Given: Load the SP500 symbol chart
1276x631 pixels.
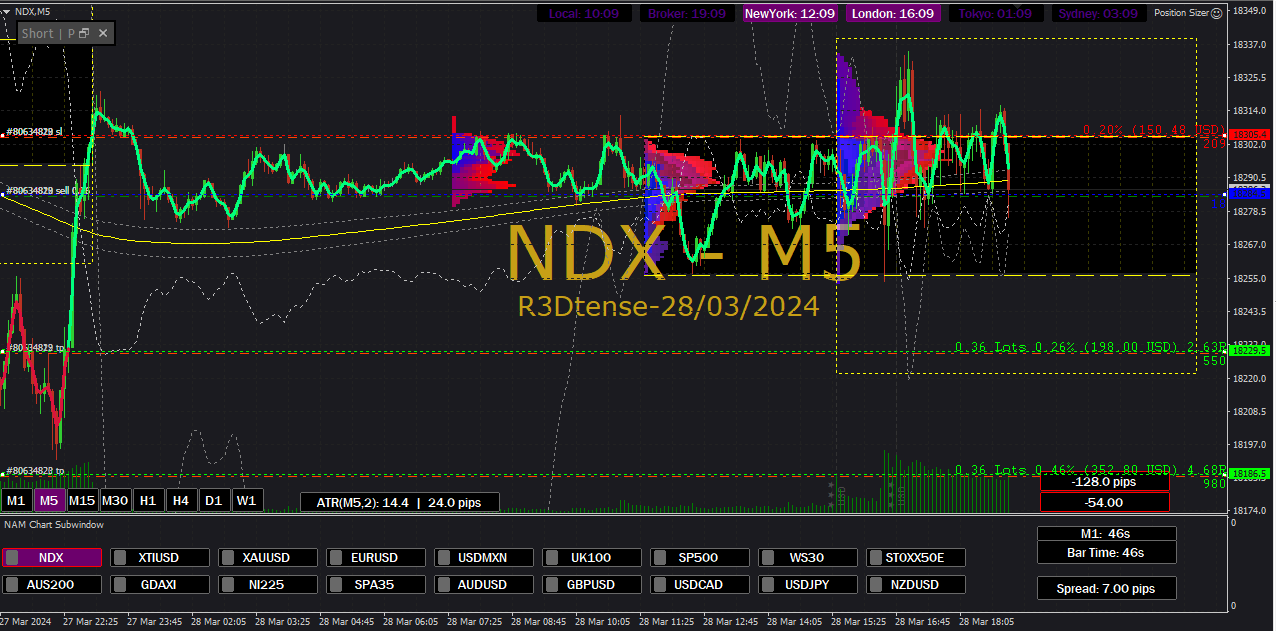Looking at the screenshot, I should click(700, 557).
